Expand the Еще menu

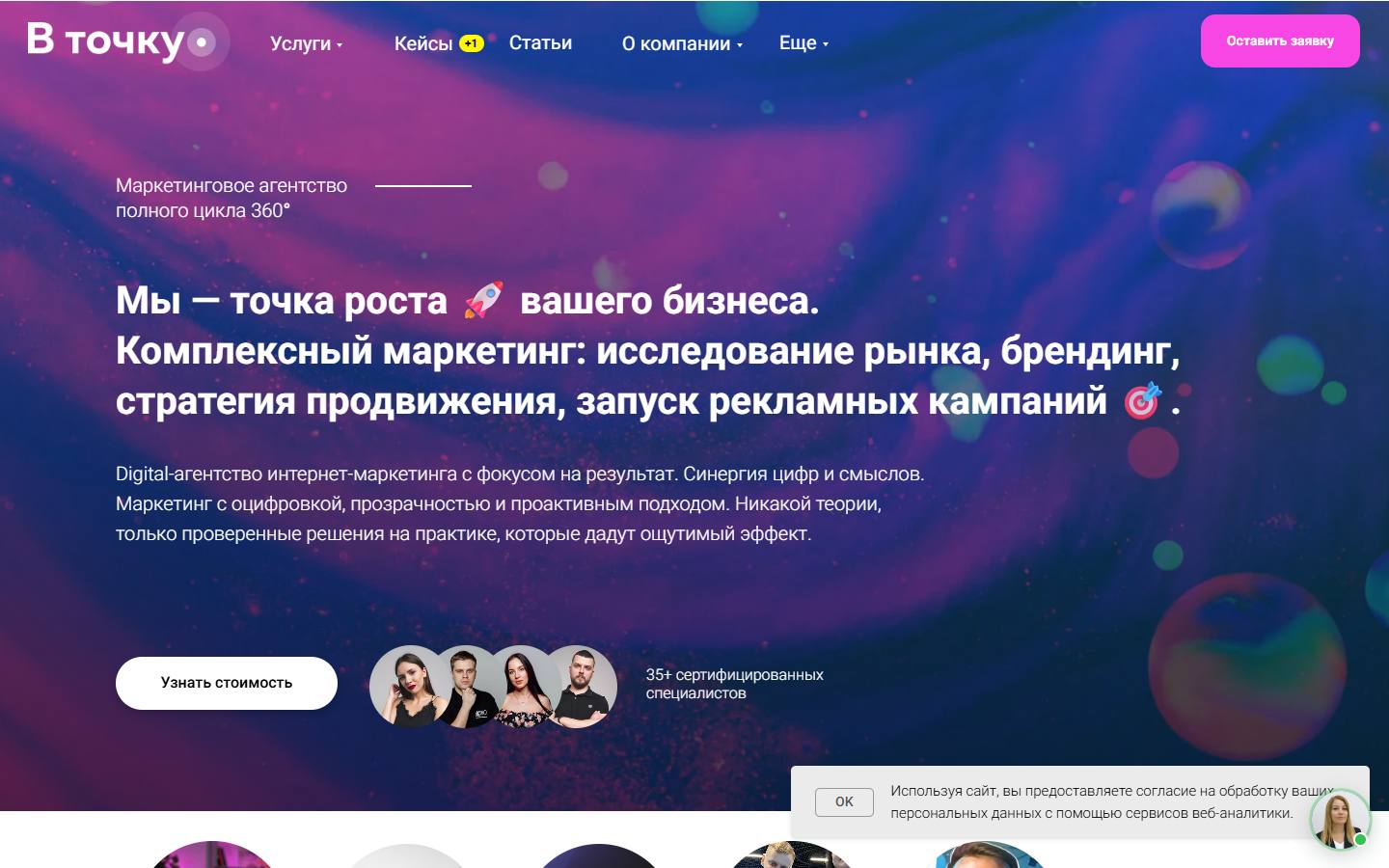[x=803, y=43]
